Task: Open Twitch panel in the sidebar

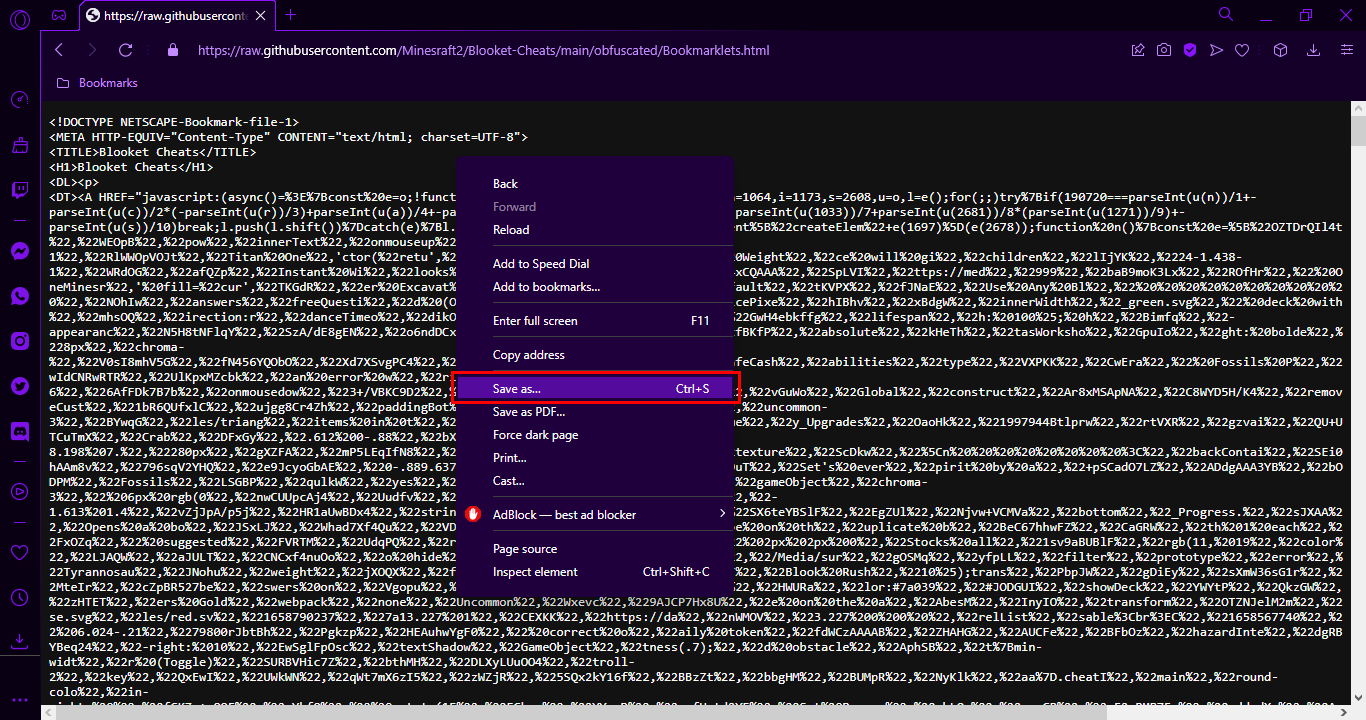Action: click(x=19, y=191)
